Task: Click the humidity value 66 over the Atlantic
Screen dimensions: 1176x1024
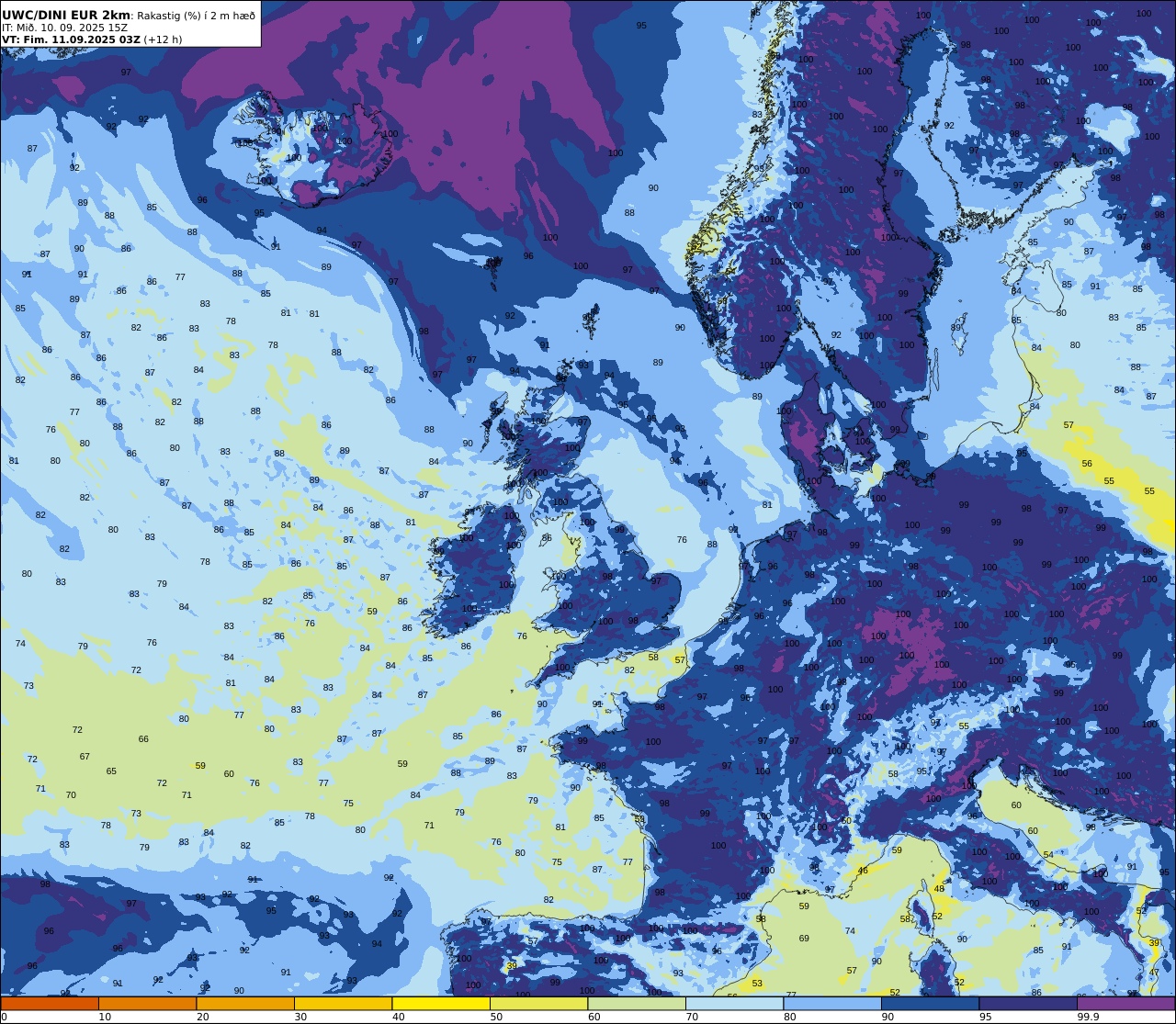Action: pos(143,739)
